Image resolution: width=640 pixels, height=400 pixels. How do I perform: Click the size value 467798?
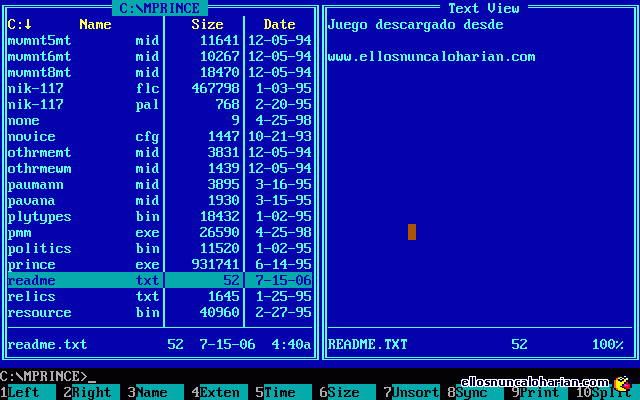click(216, 88)
